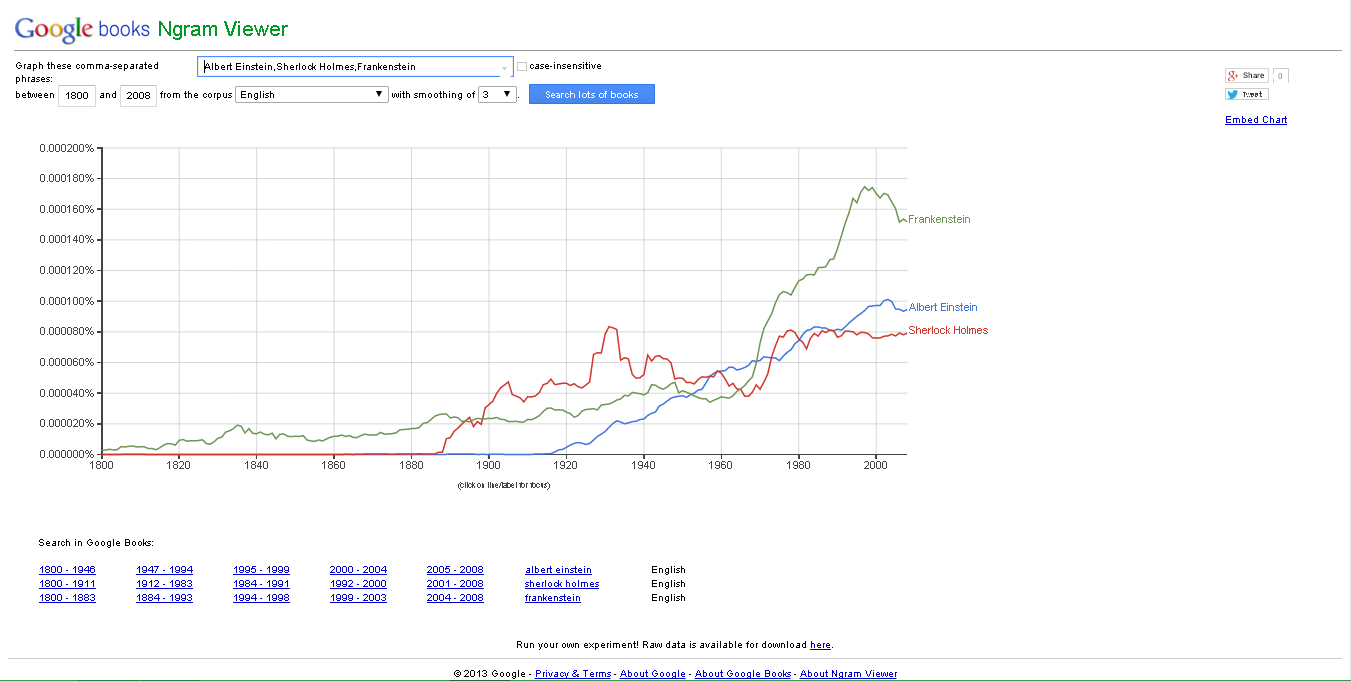Click Search lots of books button
1351x681 pixels.
[592, 94]
